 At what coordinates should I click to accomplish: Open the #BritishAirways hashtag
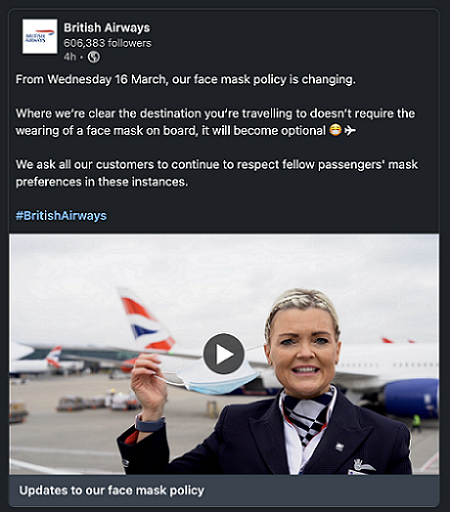(61, 216)
